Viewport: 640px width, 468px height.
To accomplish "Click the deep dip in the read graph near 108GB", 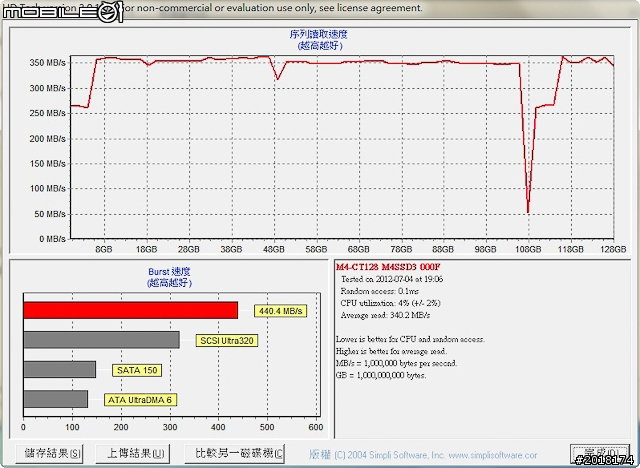I will click(528, 208).
